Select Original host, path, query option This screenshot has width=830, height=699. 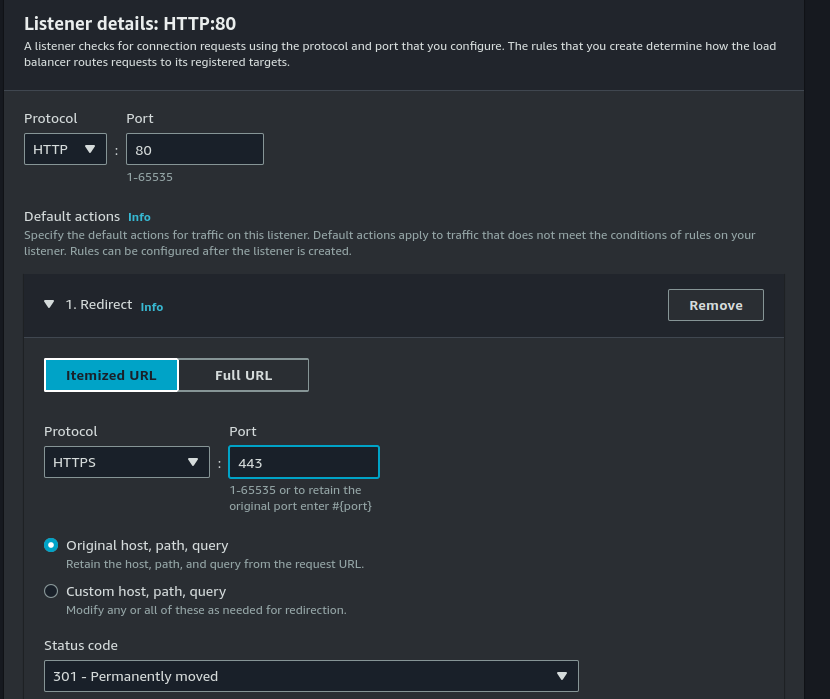pyautogui.click(x=51, y=545)
